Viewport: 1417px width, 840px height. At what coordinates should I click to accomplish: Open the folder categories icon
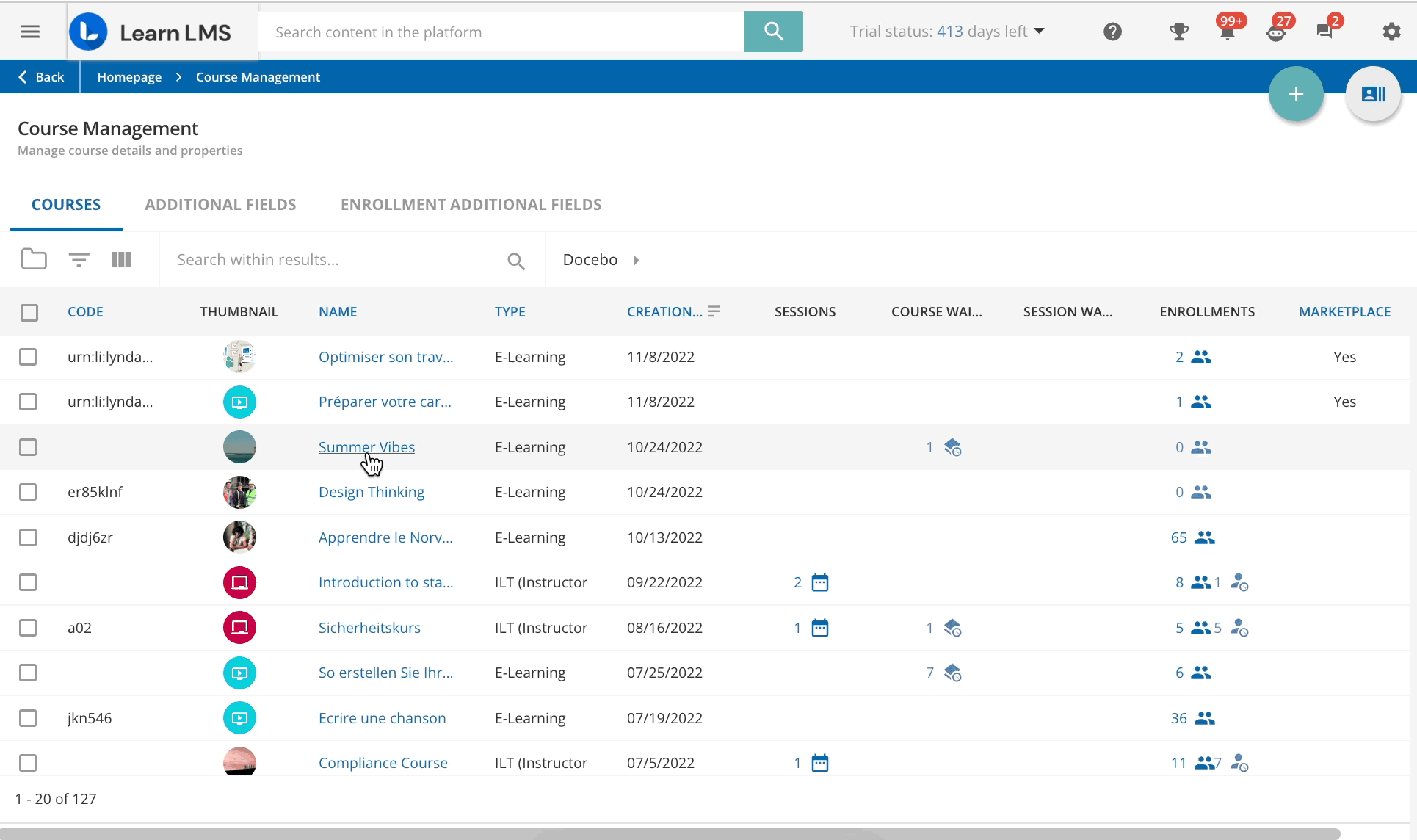[x=34, y=259]
